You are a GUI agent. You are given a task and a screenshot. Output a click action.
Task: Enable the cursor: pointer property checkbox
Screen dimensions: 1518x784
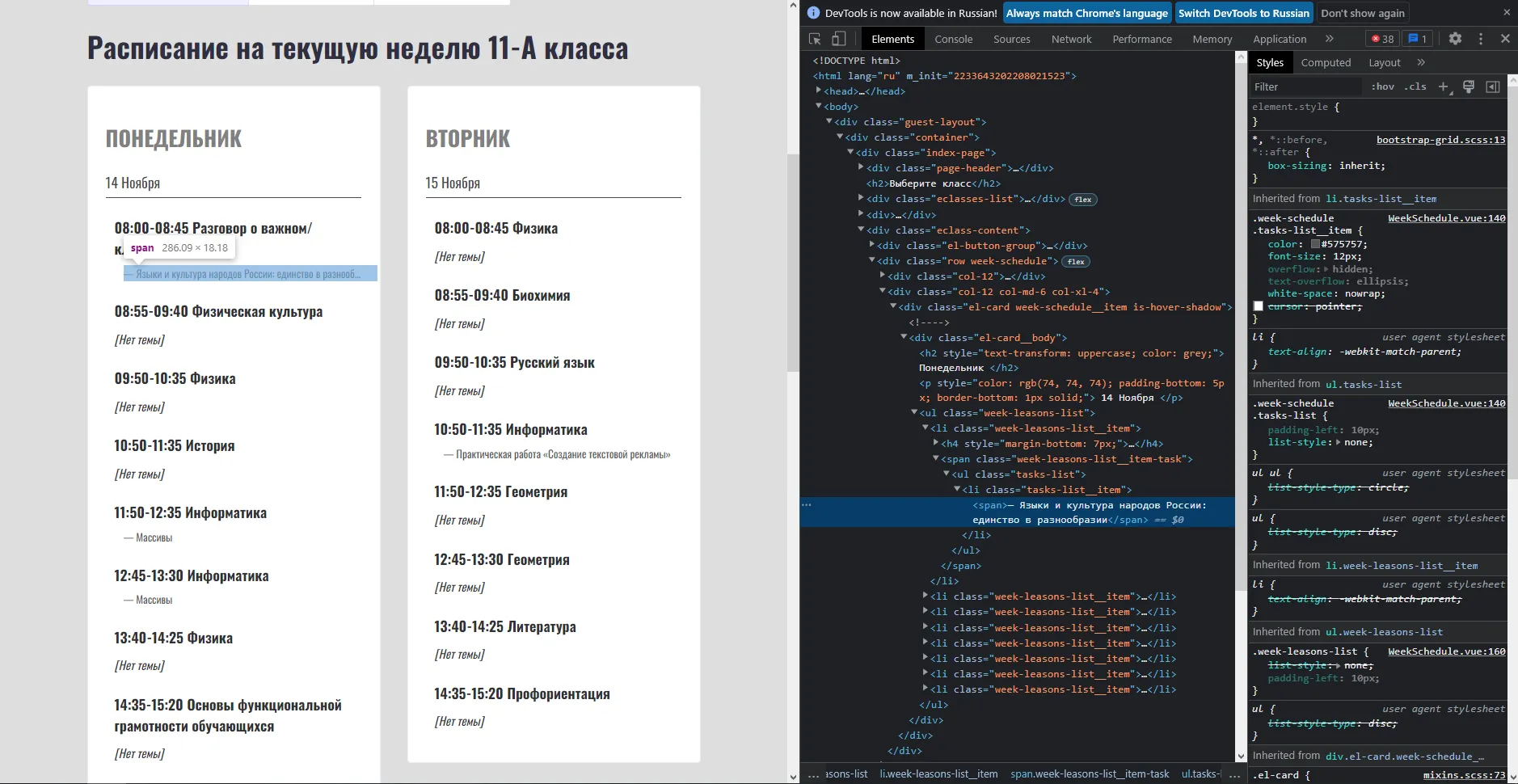pos(1258,306)
